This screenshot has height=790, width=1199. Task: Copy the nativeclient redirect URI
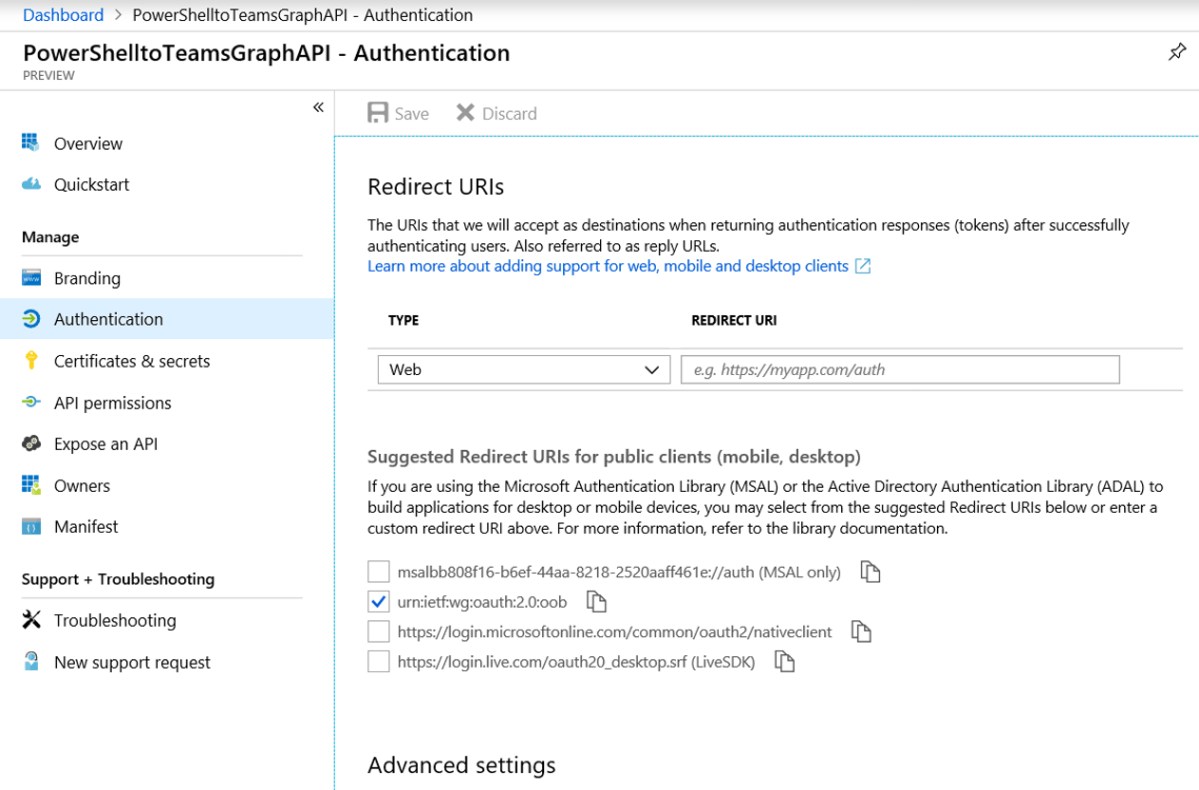click(x=861, y=632)
